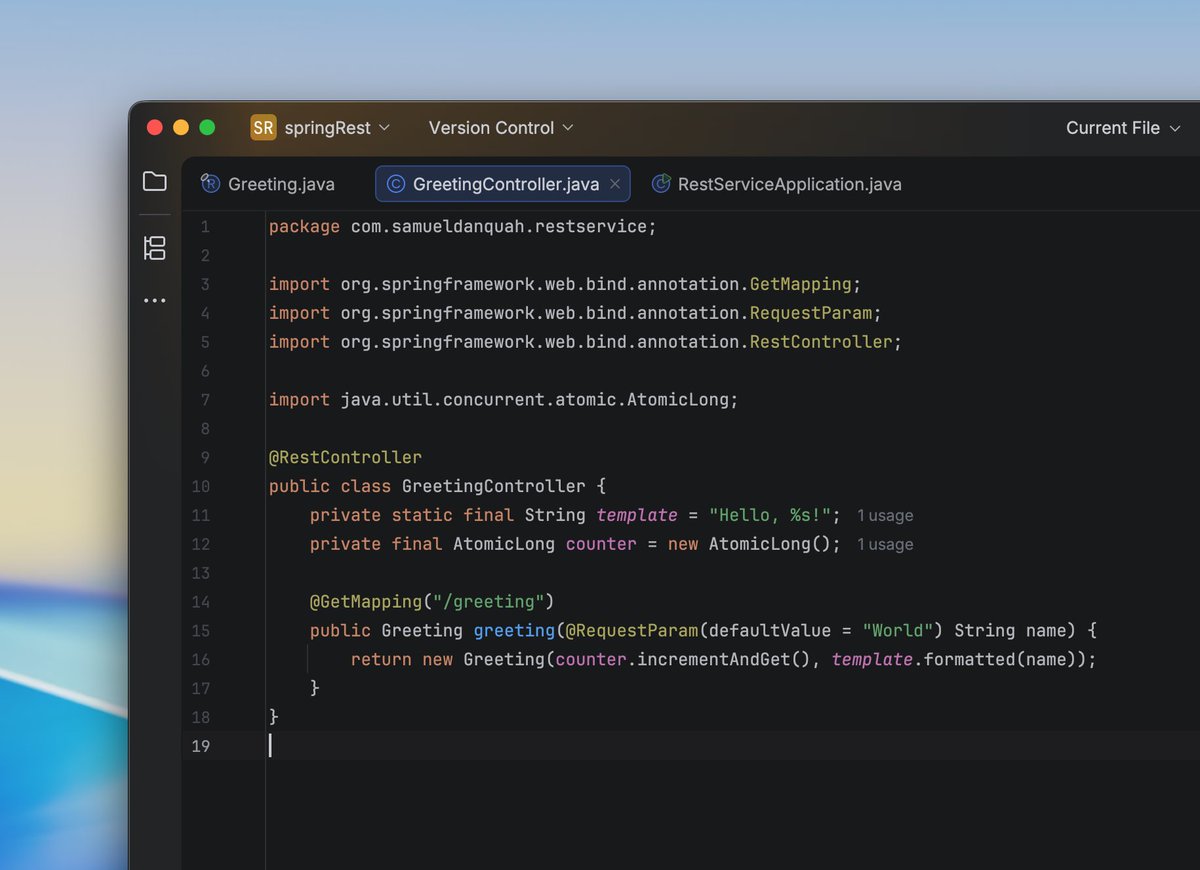Switch to the RestServiceApplication.java tab
The height and width of the screenshot is (870, 1200).
tap(777, 184)
